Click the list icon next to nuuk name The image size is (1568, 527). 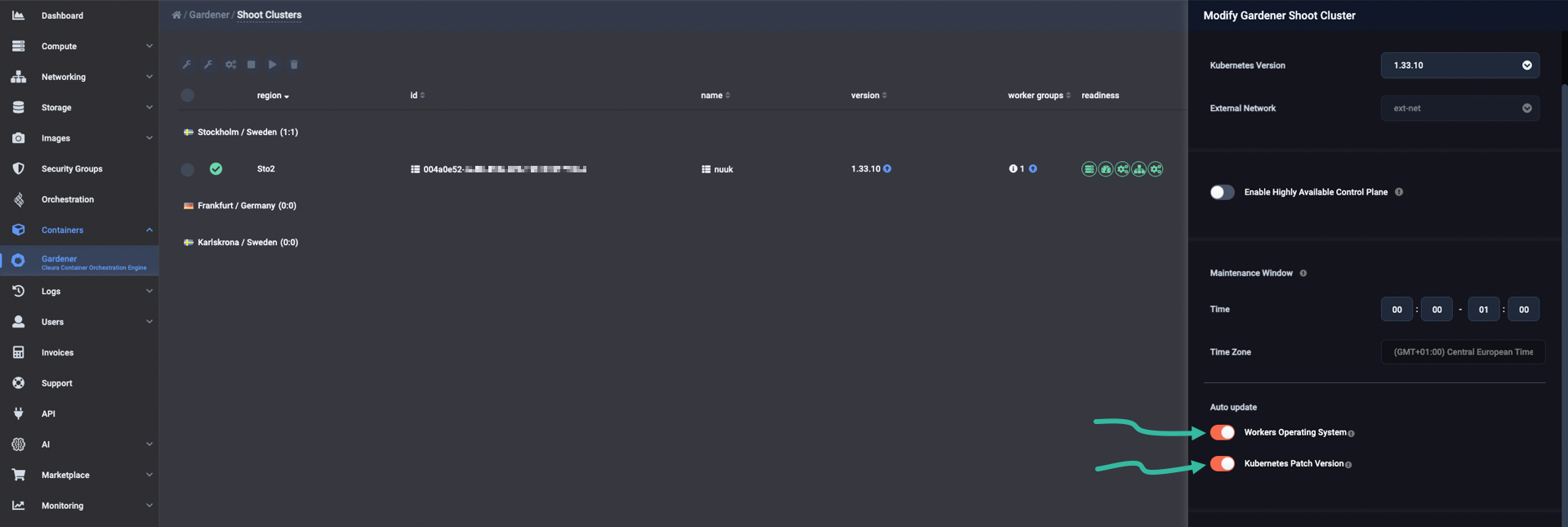pyautogui.click(x=706, y=169)
